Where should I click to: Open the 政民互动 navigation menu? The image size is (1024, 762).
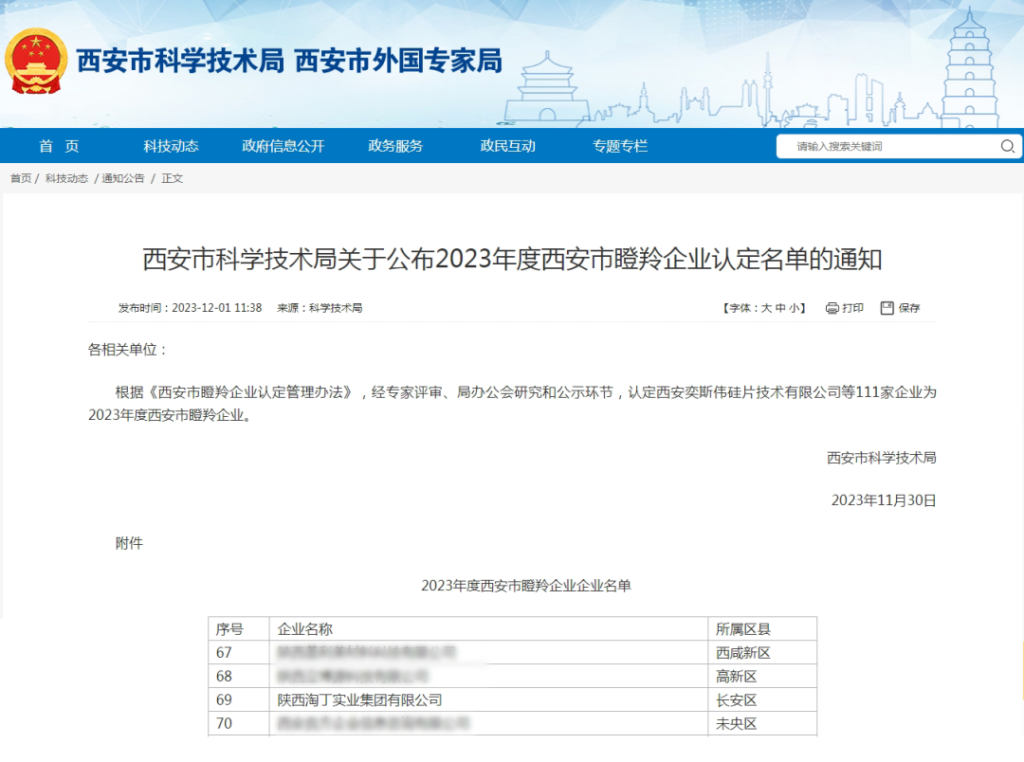507,145
